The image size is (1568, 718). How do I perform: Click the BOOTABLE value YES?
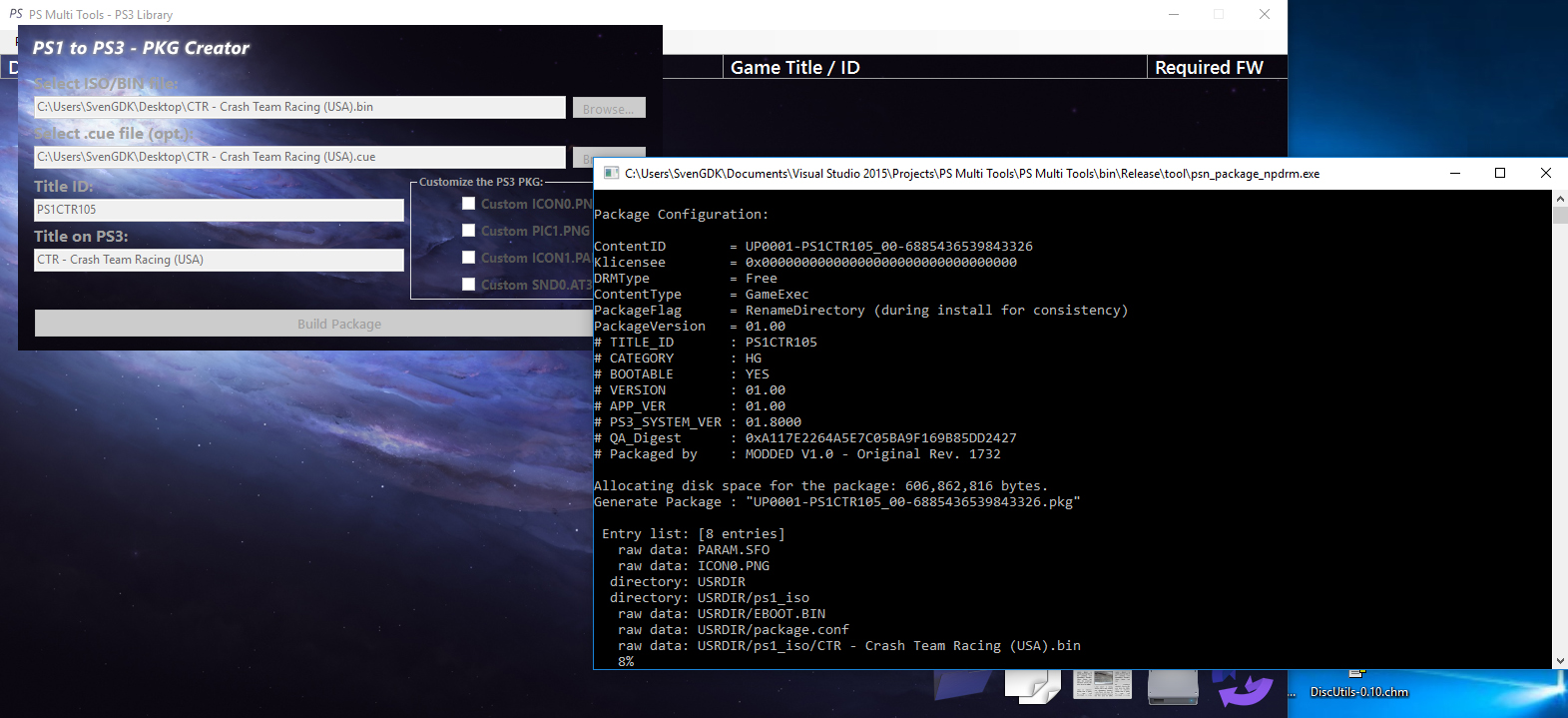coord(758,374)
